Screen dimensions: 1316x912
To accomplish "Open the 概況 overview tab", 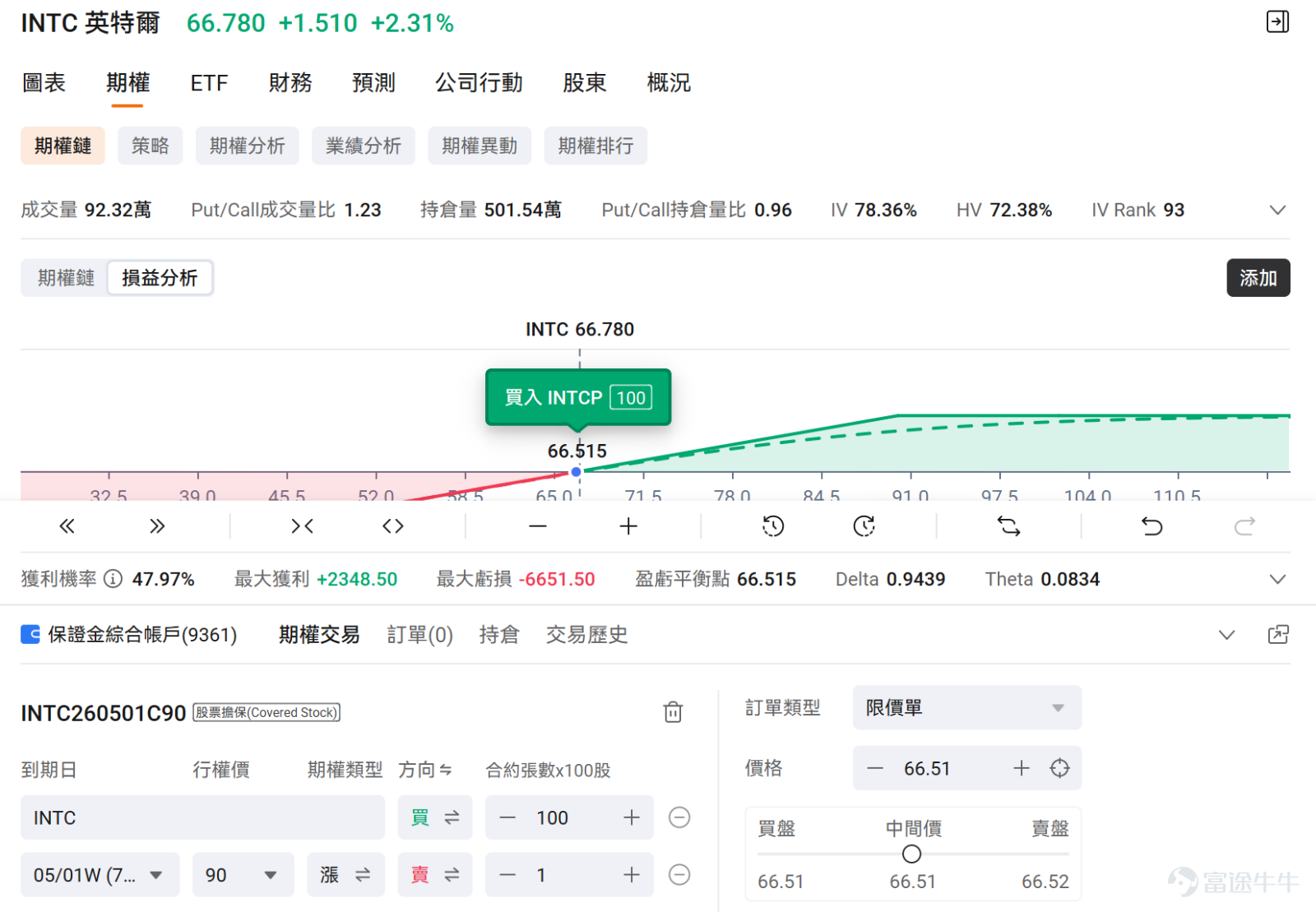I will tap(669, 83).
